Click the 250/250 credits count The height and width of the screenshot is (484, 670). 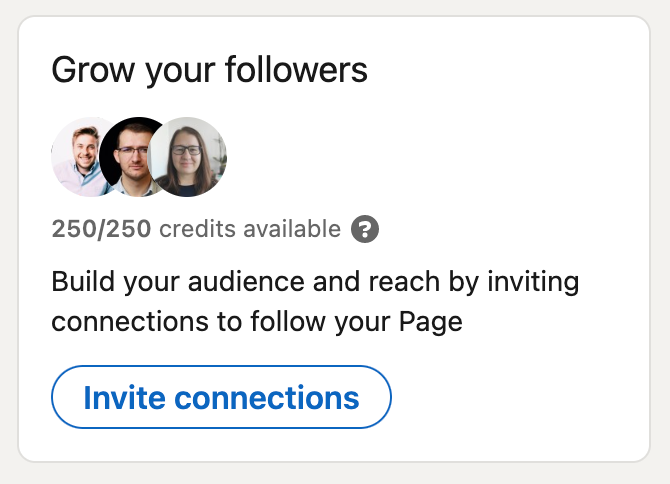(x=101, y=229)
